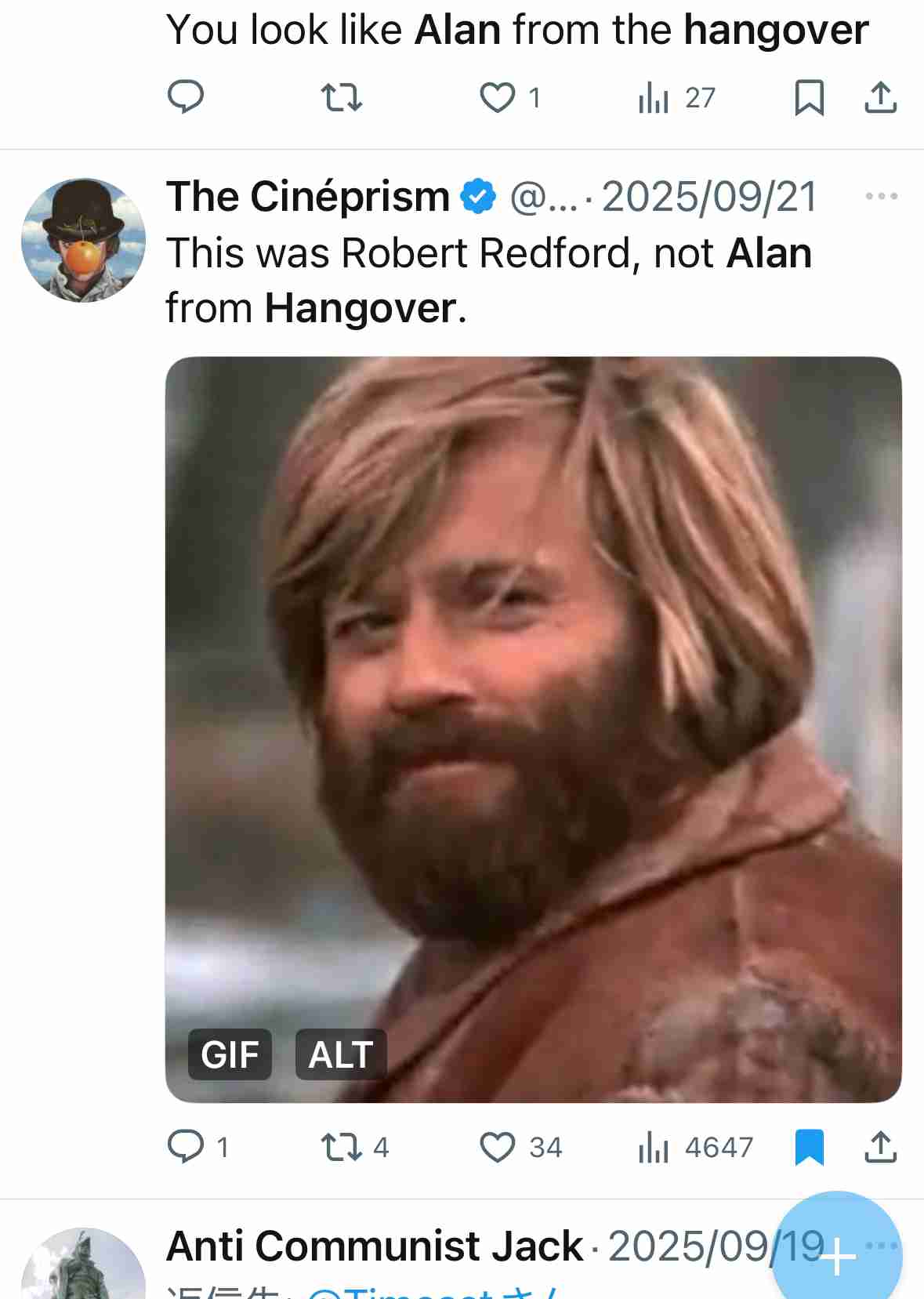Bookmark the Alan from the hangover tweet
Image resolution: width=924 pixels, height=1299 pixels.
809,97
